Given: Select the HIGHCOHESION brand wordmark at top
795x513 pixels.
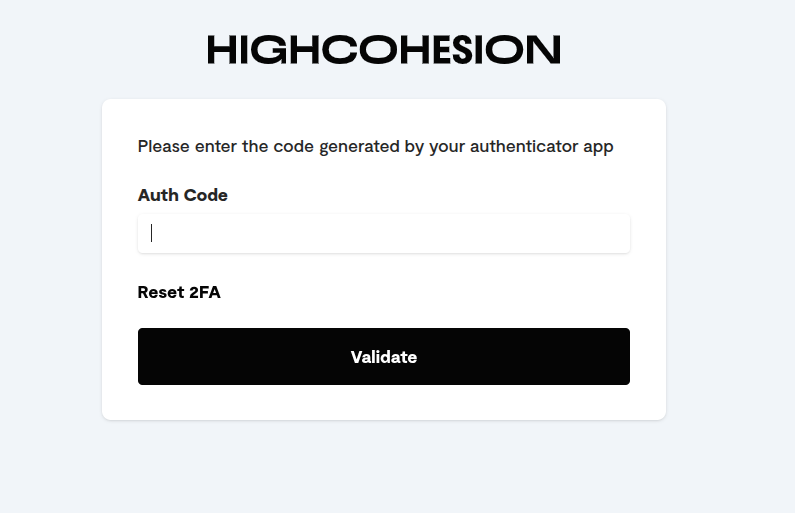Looking at the screenshot, I should pos(384,50).
